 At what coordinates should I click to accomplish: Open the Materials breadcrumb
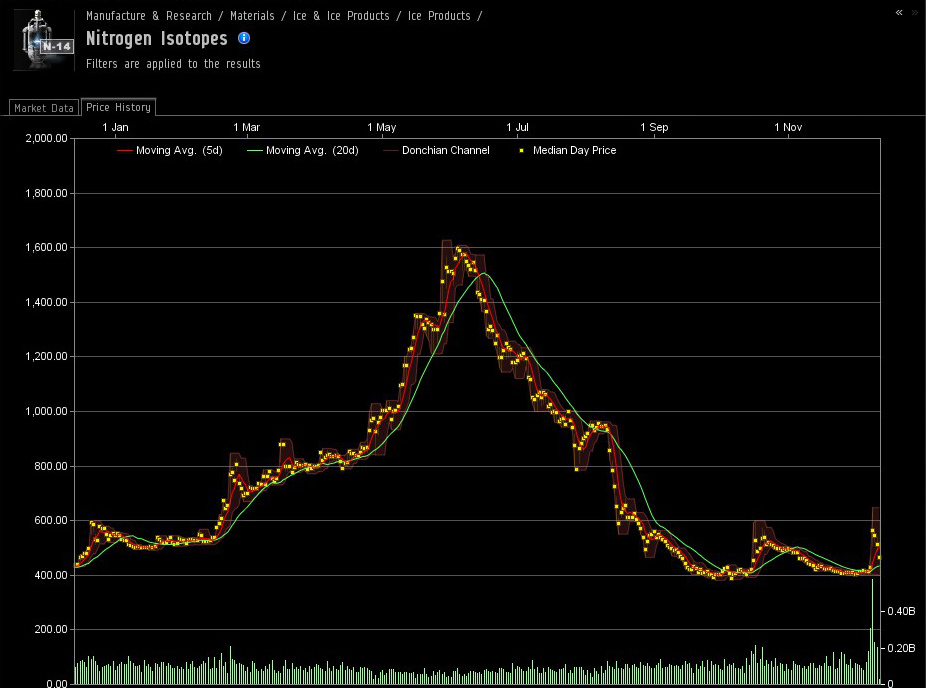click(252, 16)
